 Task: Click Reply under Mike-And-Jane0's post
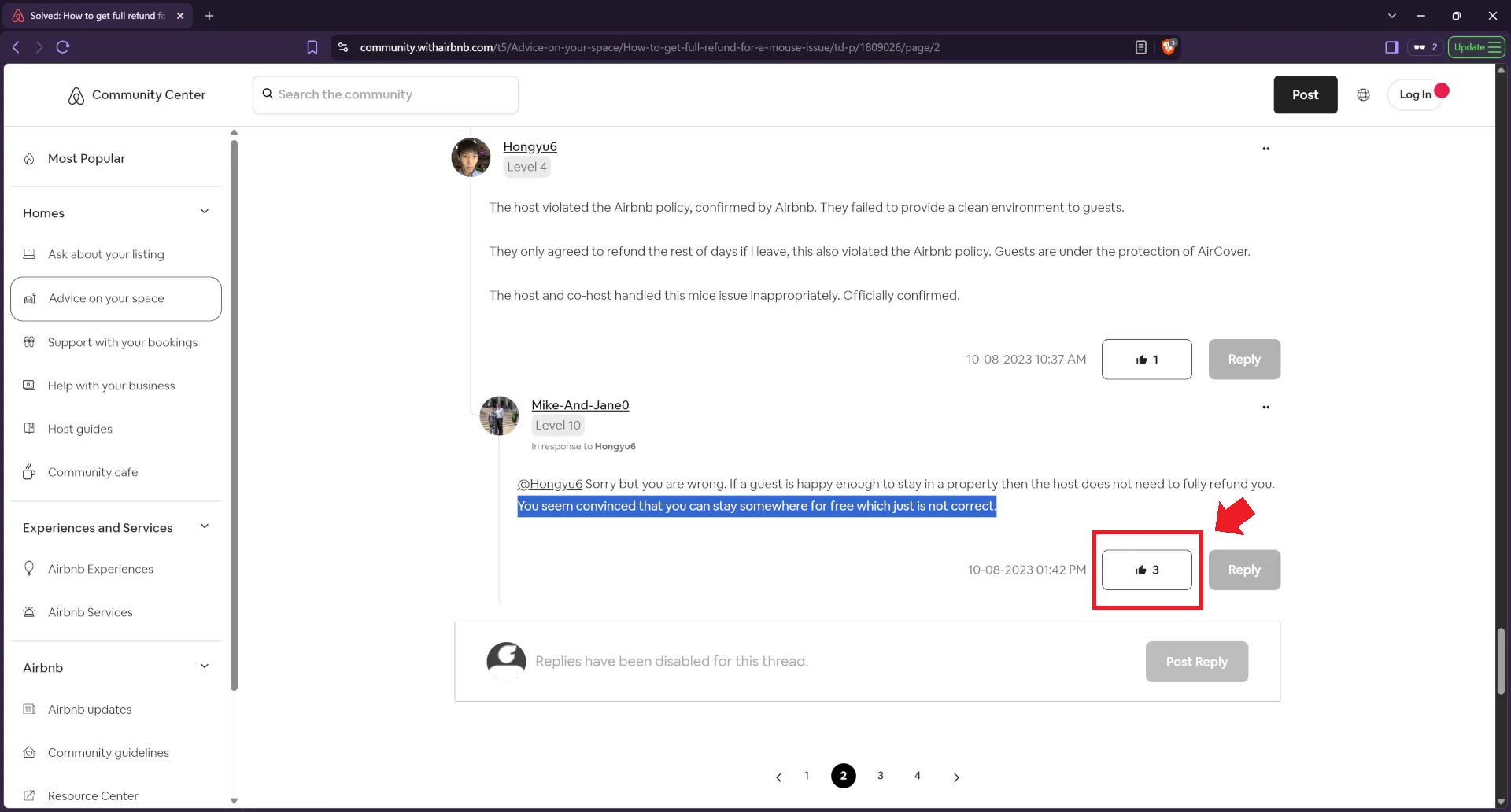pos(1244,570)
